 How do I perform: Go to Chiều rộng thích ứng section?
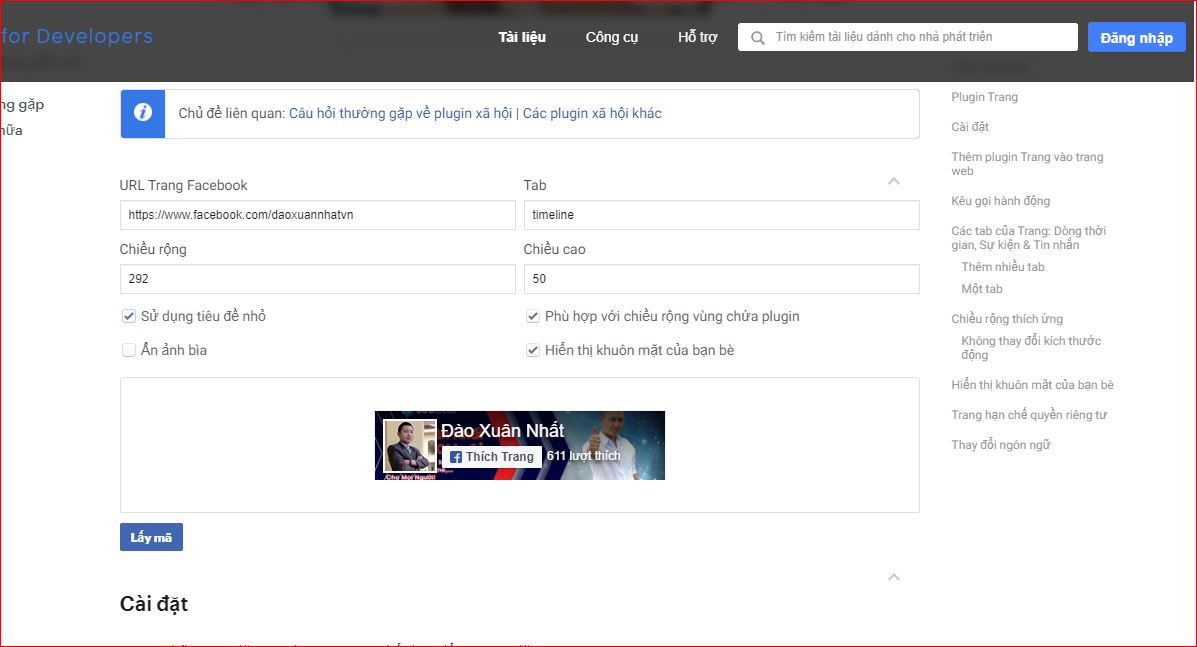click(1007, 318)
